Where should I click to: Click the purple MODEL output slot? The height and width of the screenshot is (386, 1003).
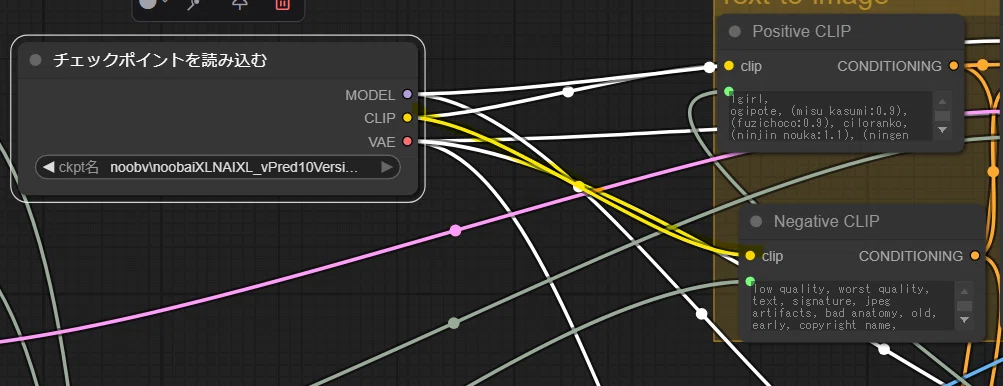(407, 95)
